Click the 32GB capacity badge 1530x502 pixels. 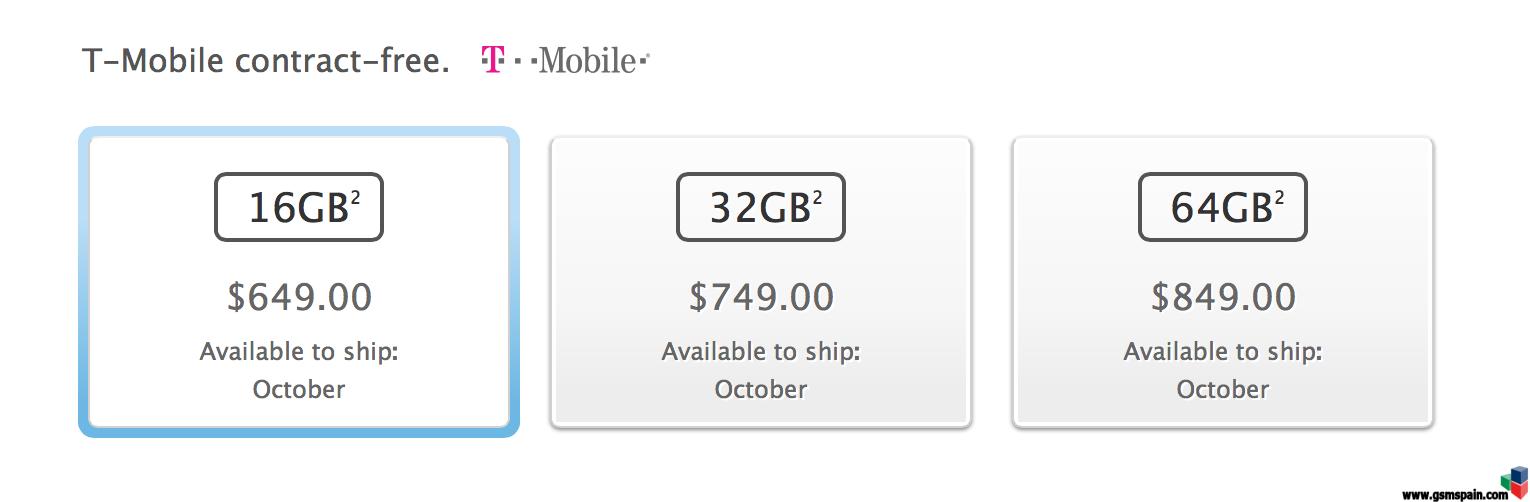coord(761,207)
